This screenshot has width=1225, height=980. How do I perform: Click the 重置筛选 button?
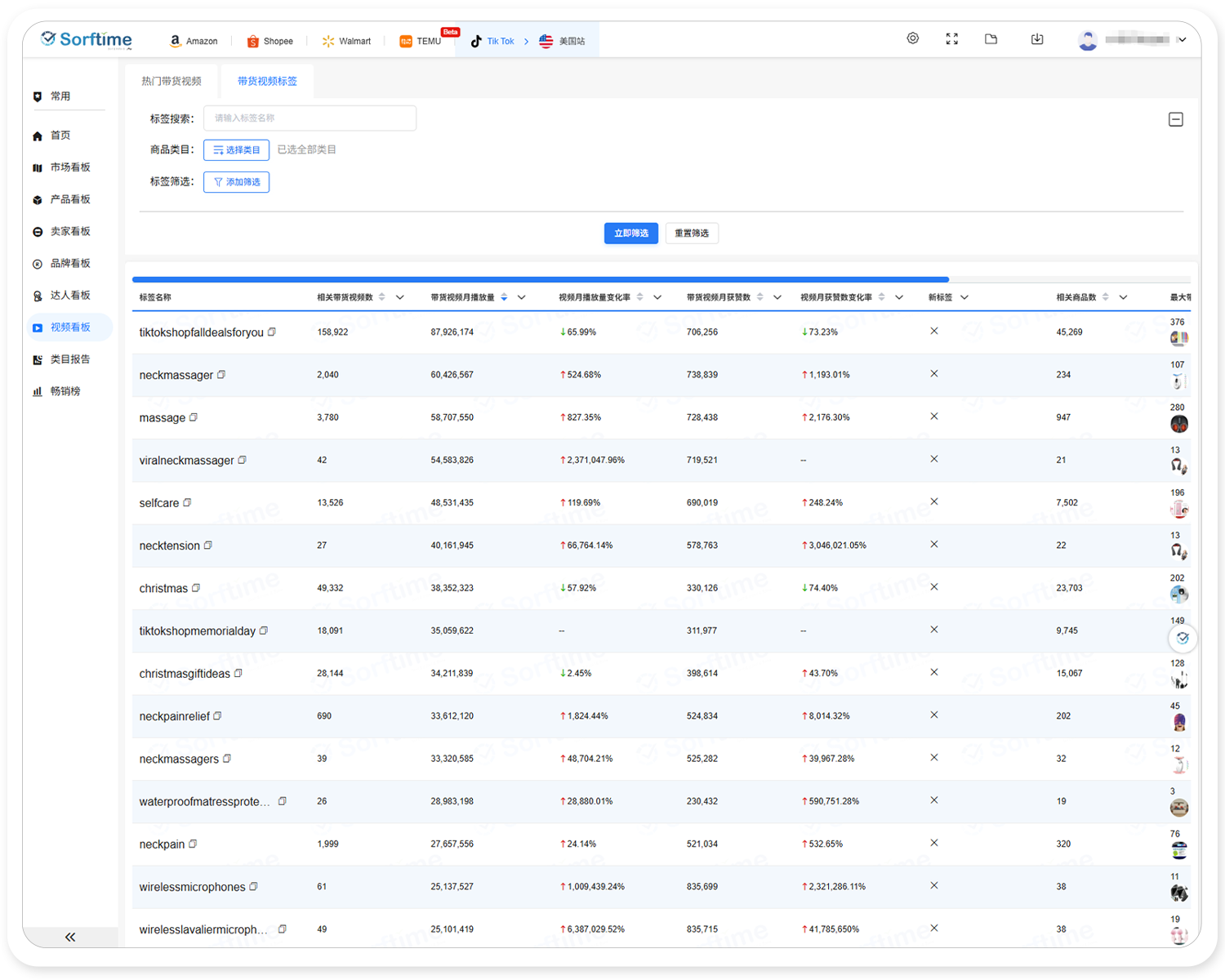click(x=692, y=234)
